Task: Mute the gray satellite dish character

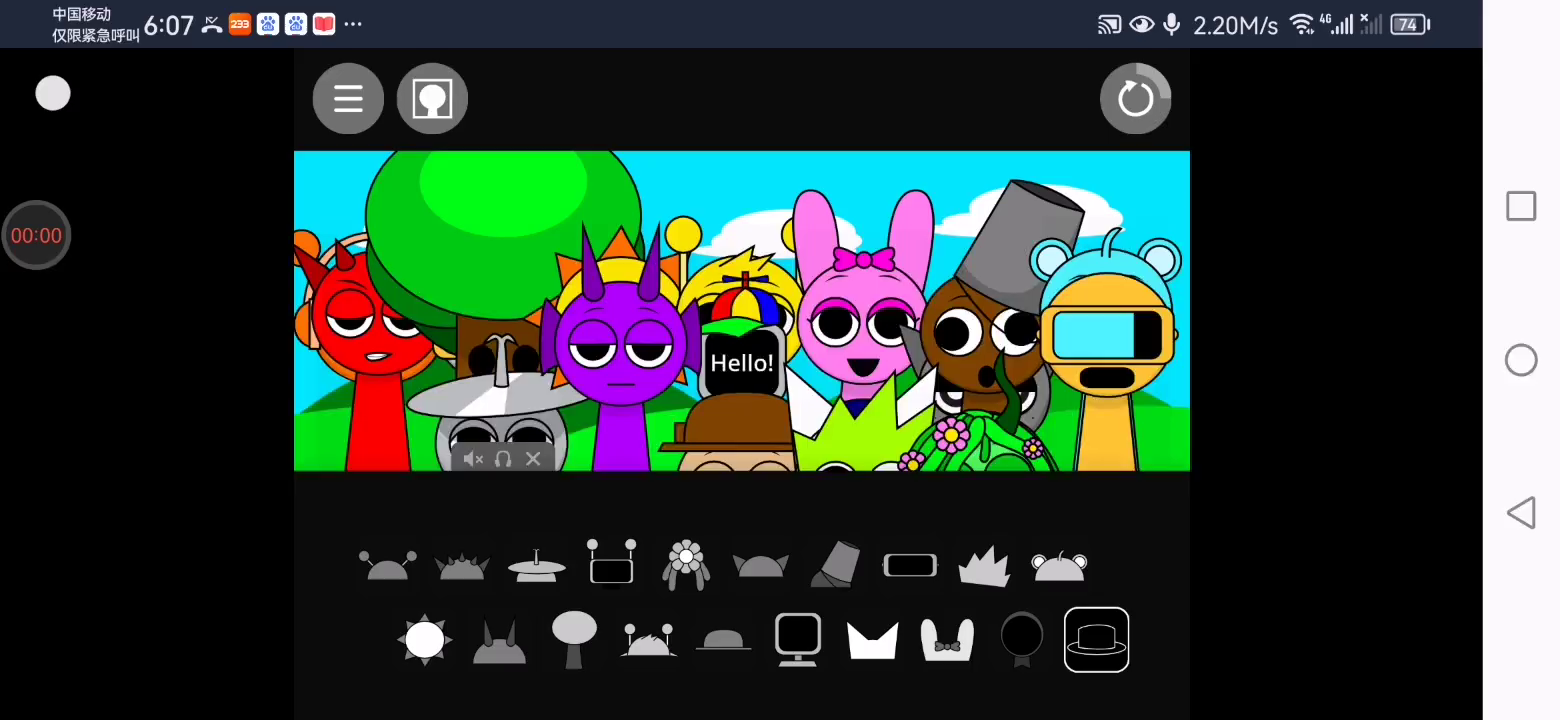Action: [x=473, y=459]
